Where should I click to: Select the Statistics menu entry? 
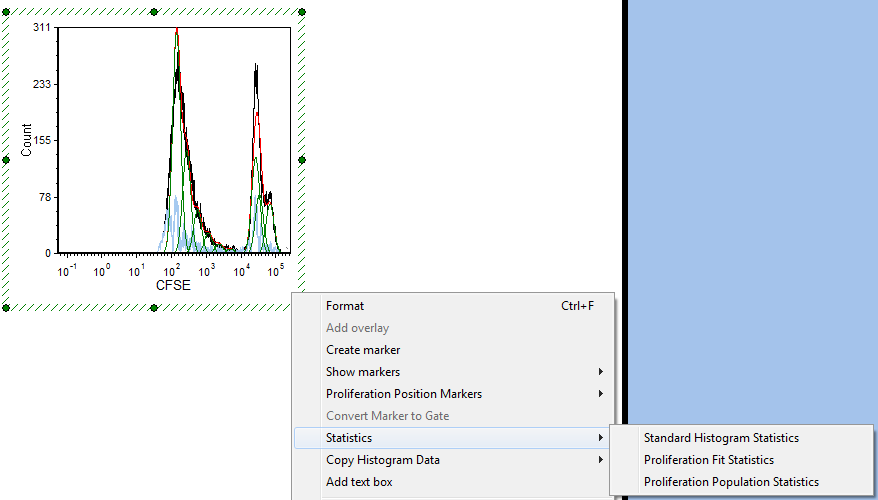454,438
